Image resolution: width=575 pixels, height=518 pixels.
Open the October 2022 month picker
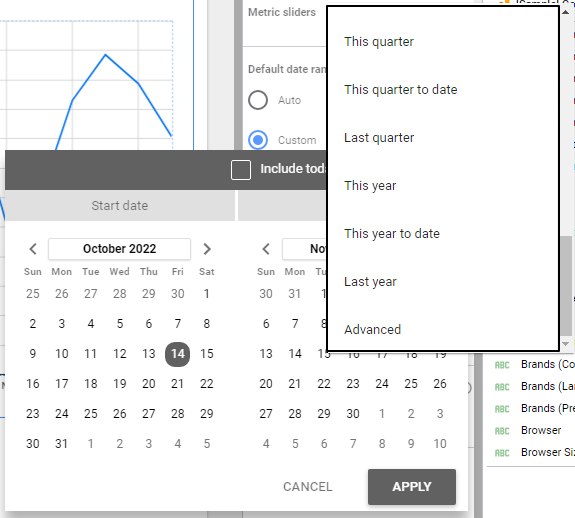click(120, 249)
